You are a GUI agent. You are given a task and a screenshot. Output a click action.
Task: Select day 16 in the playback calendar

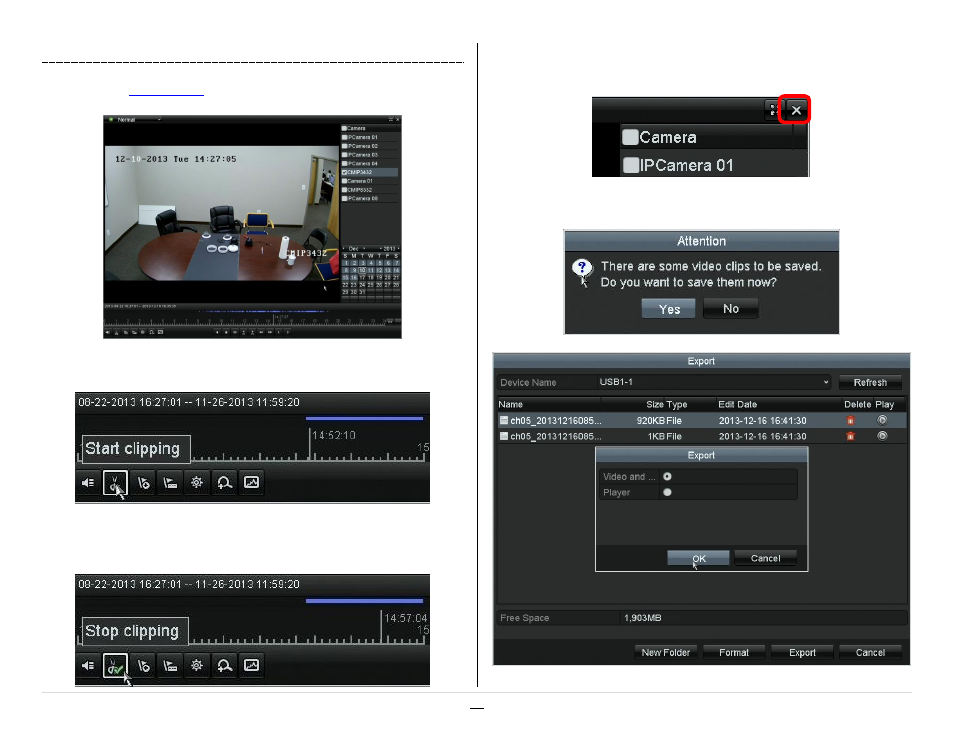tap(354, 278)
